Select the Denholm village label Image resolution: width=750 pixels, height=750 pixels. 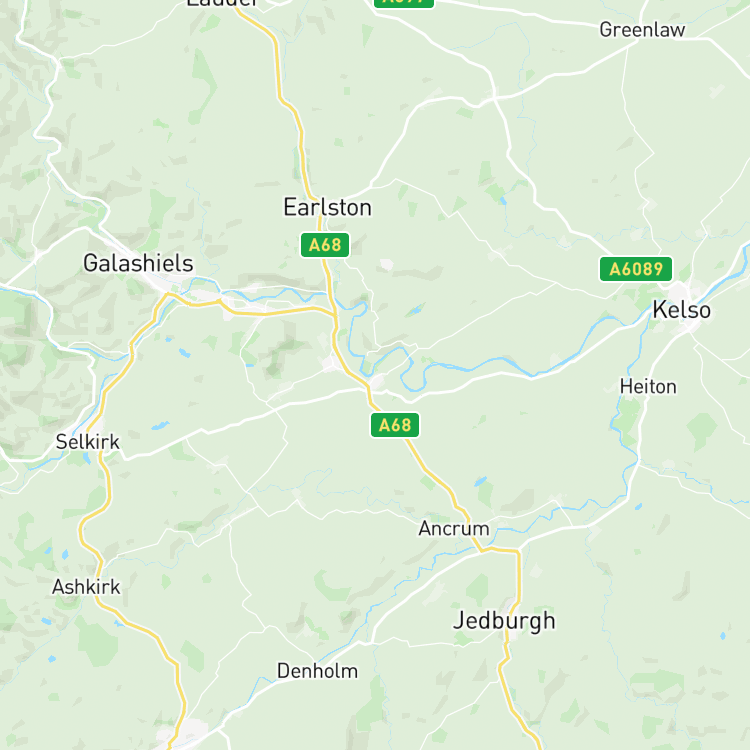(317, 671)
